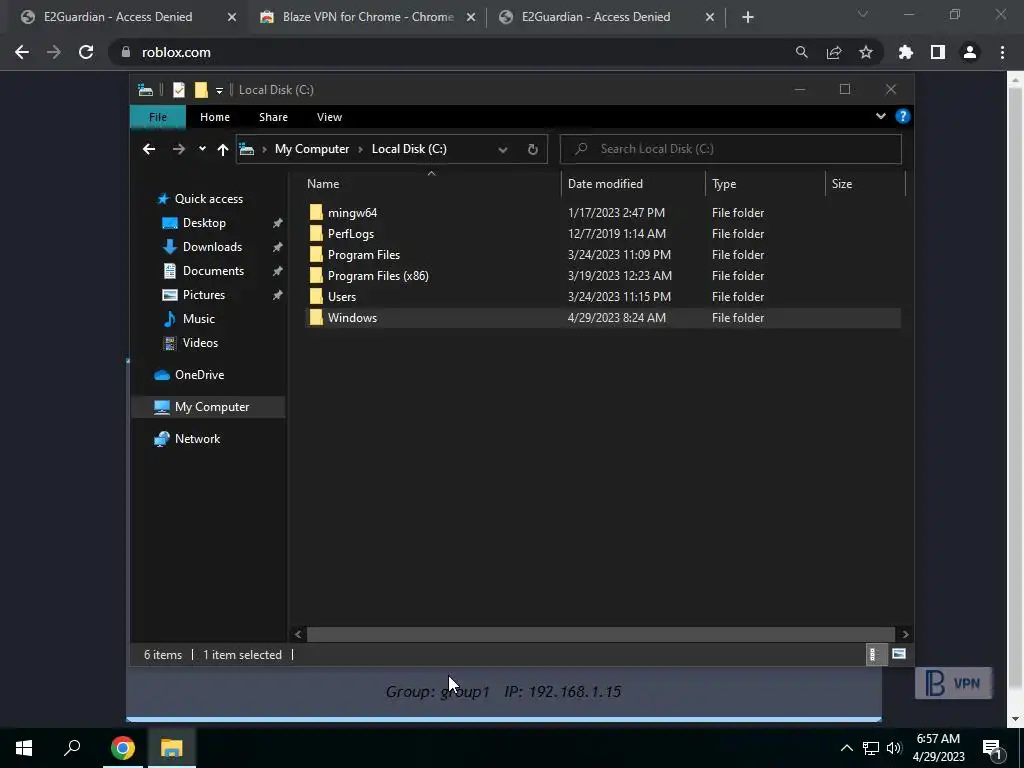This screenshot has width=1024, height=768.
Task: Click My Computer in the address path
Action: tap(312, 149)
